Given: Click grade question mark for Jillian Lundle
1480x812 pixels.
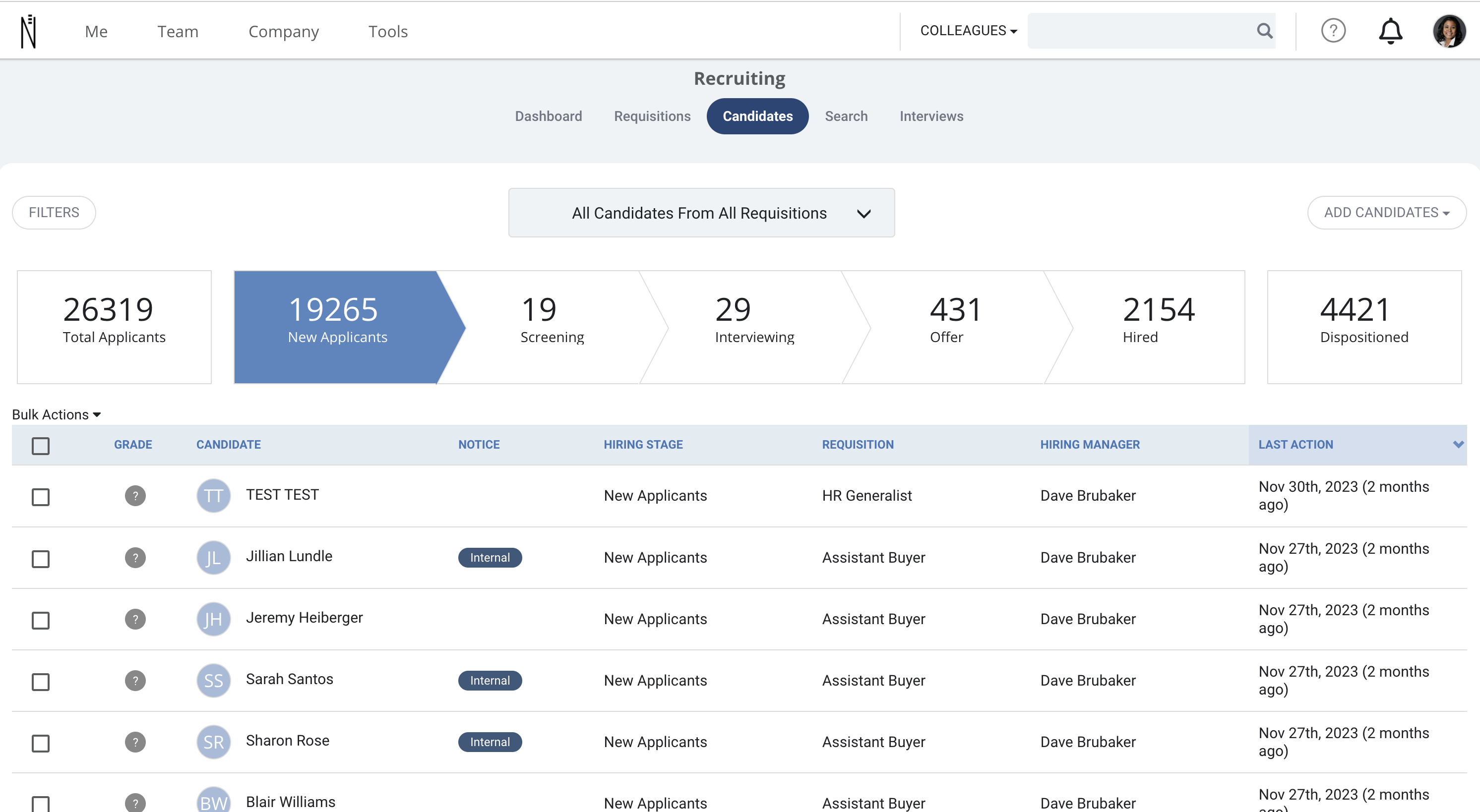Looking at the screenshot, I should pos(135,557).
